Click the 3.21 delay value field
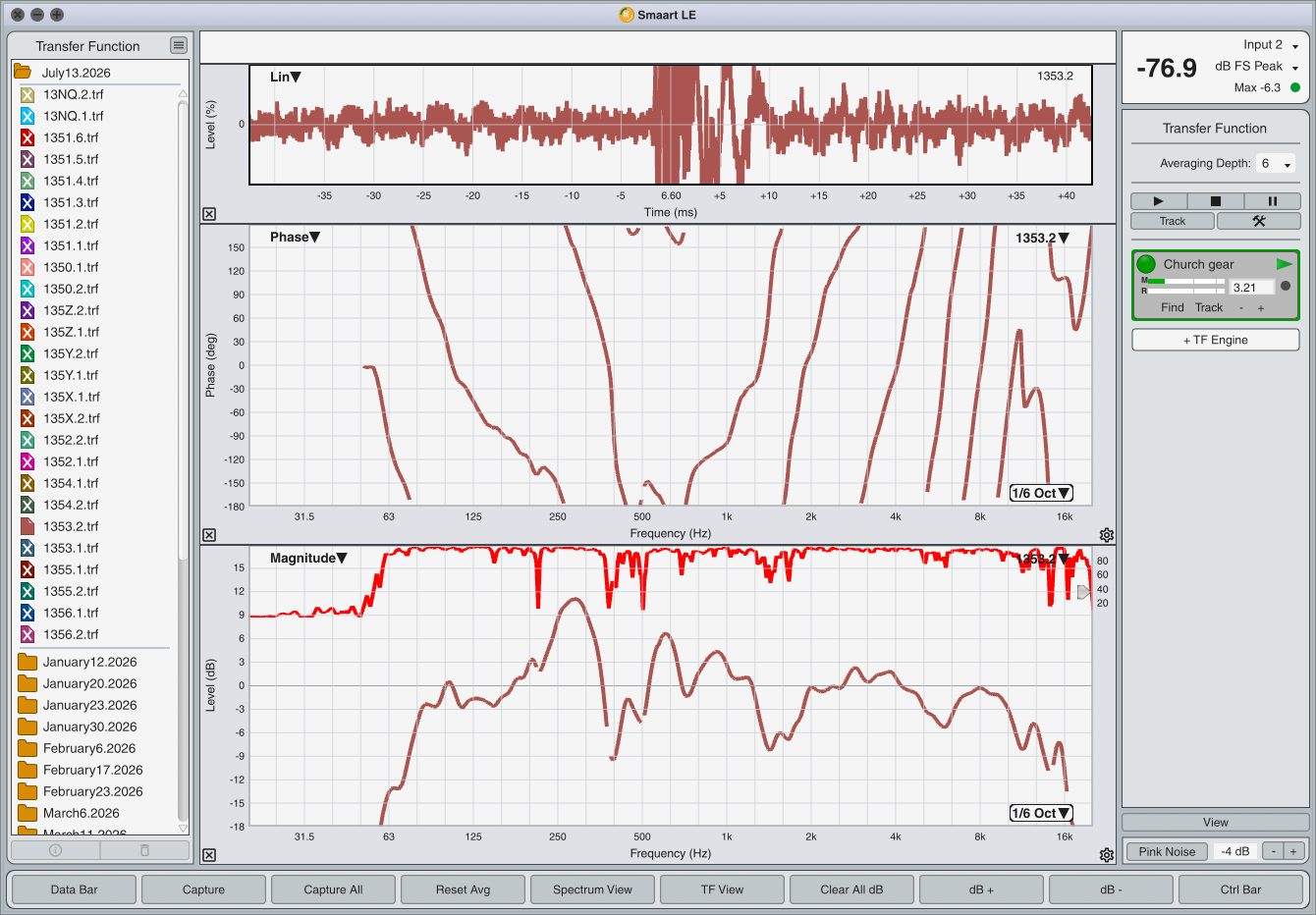The width and height of the screenshot is (1316, 915). coord(1252,288)
